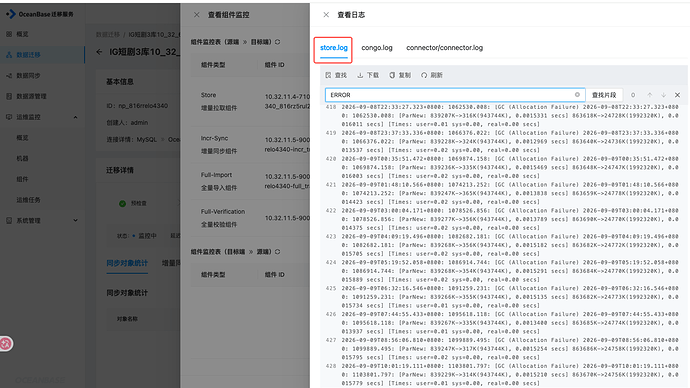
Task: Refresh the 源端 » 目标端 monitoring table
Action: tap(277, 42)
